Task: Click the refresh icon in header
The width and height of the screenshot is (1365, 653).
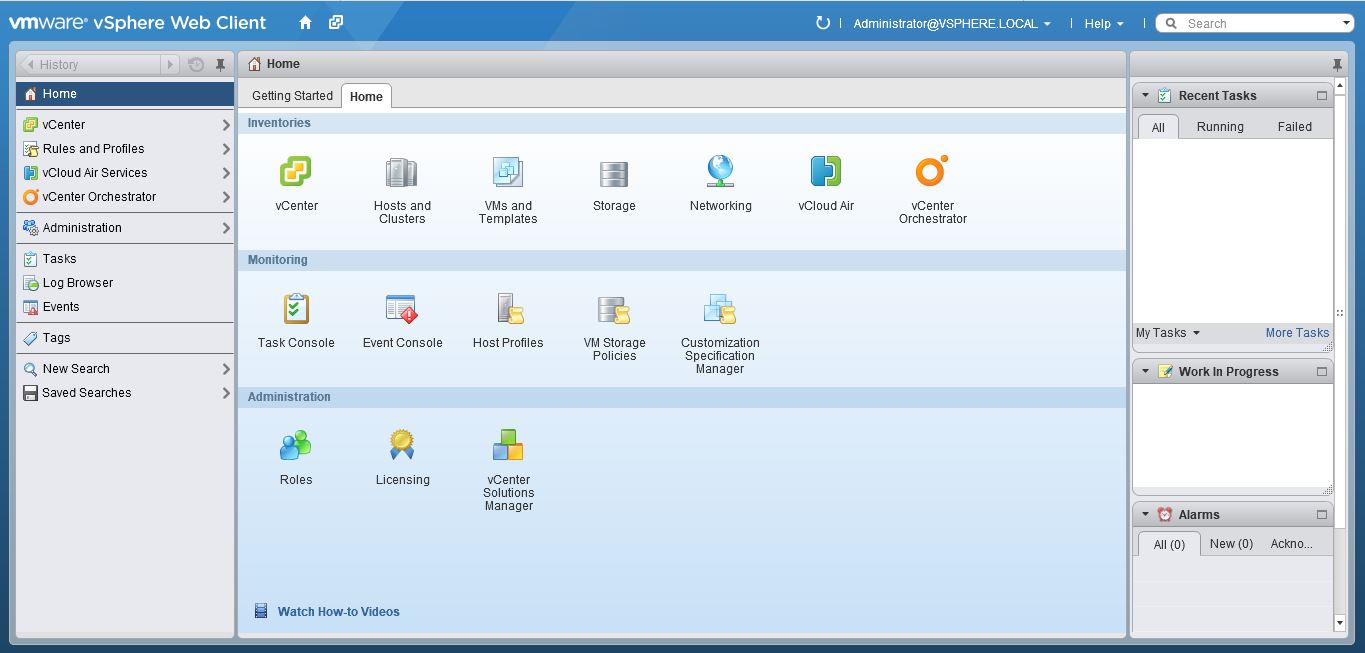Action: [822, 23]
